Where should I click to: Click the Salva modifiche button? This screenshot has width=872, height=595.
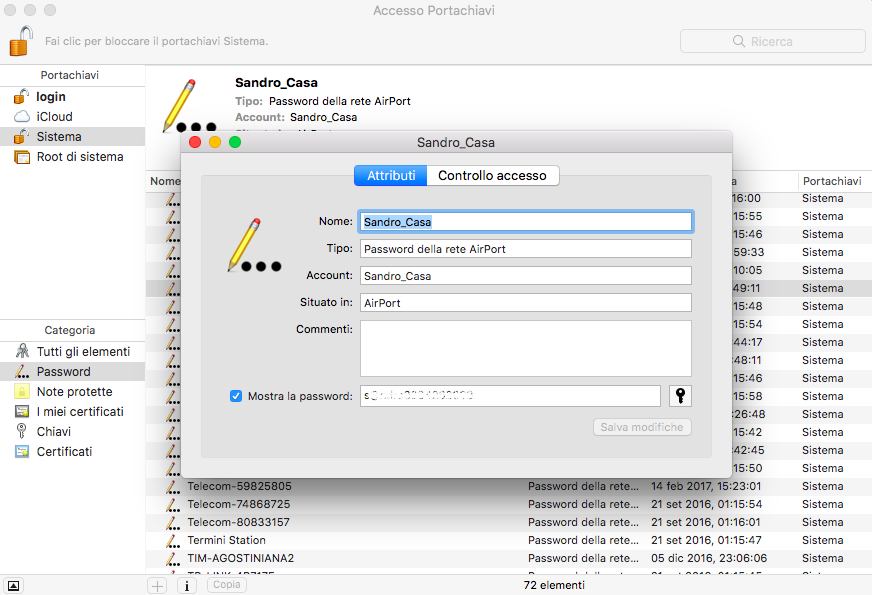point(642,427)
